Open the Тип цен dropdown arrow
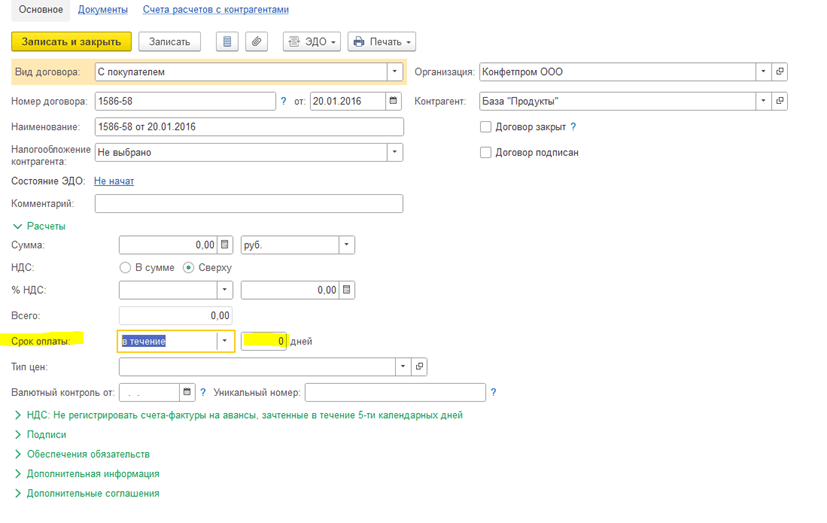 click(x=403, y=366)
